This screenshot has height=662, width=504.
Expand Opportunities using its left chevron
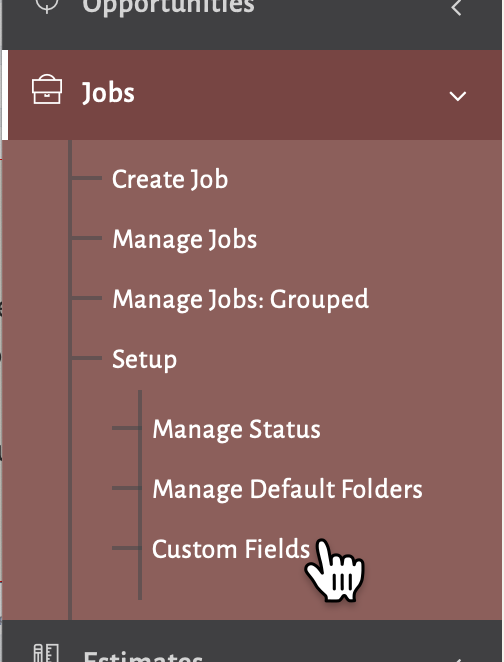click(x=456, y=8)
